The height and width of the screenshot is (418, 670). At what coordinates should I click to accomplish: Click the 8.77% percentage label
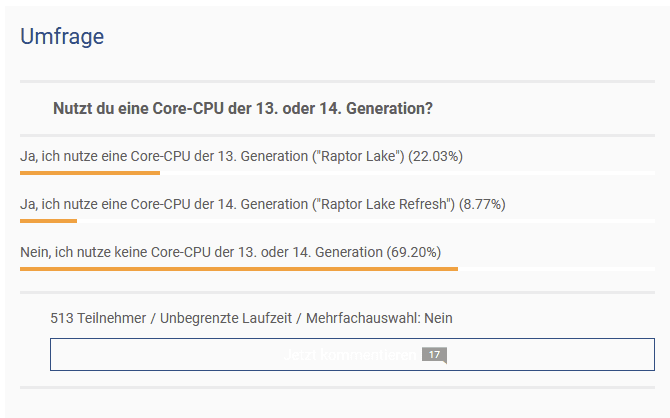(482, 204)
